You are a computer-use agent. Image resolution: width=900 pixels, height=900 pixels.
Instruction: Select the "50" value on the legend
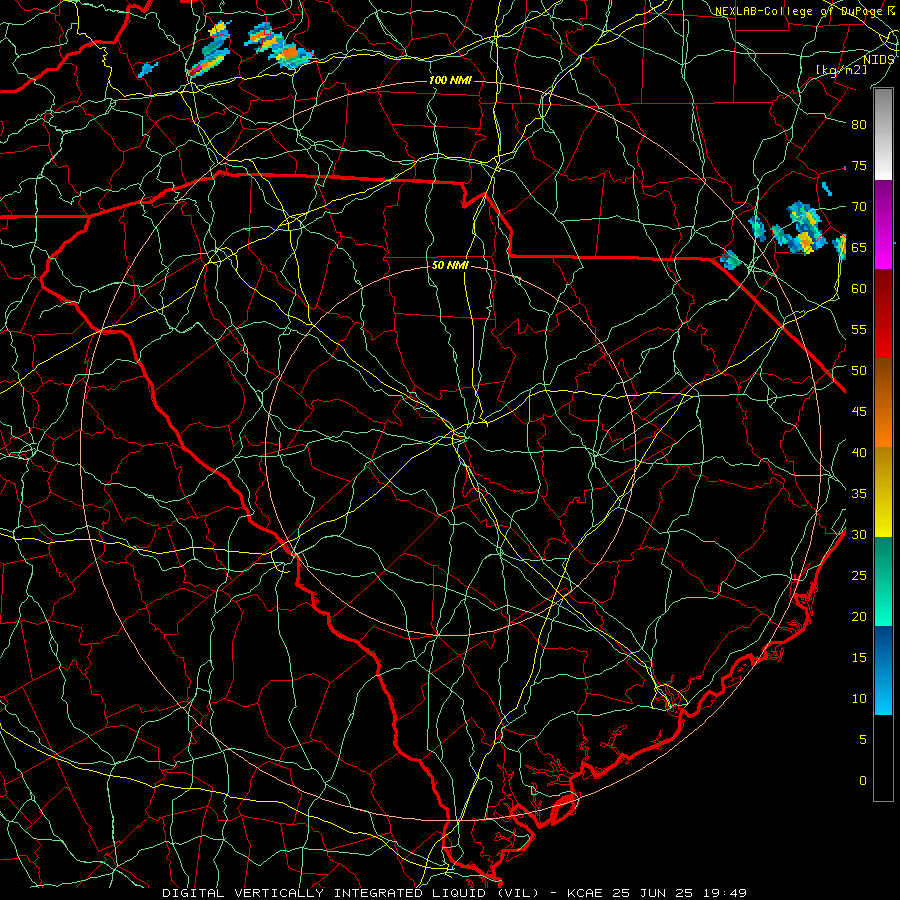(859, 371)
